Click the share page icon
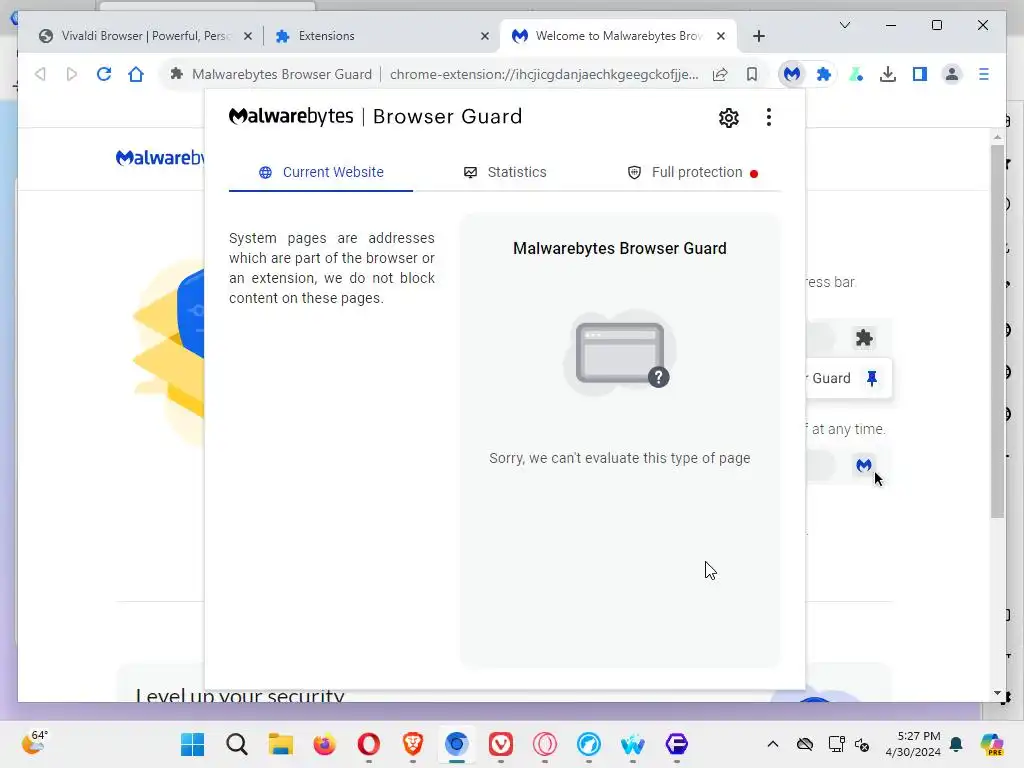This screenshot has height=768, width=1024. (720, 74)
